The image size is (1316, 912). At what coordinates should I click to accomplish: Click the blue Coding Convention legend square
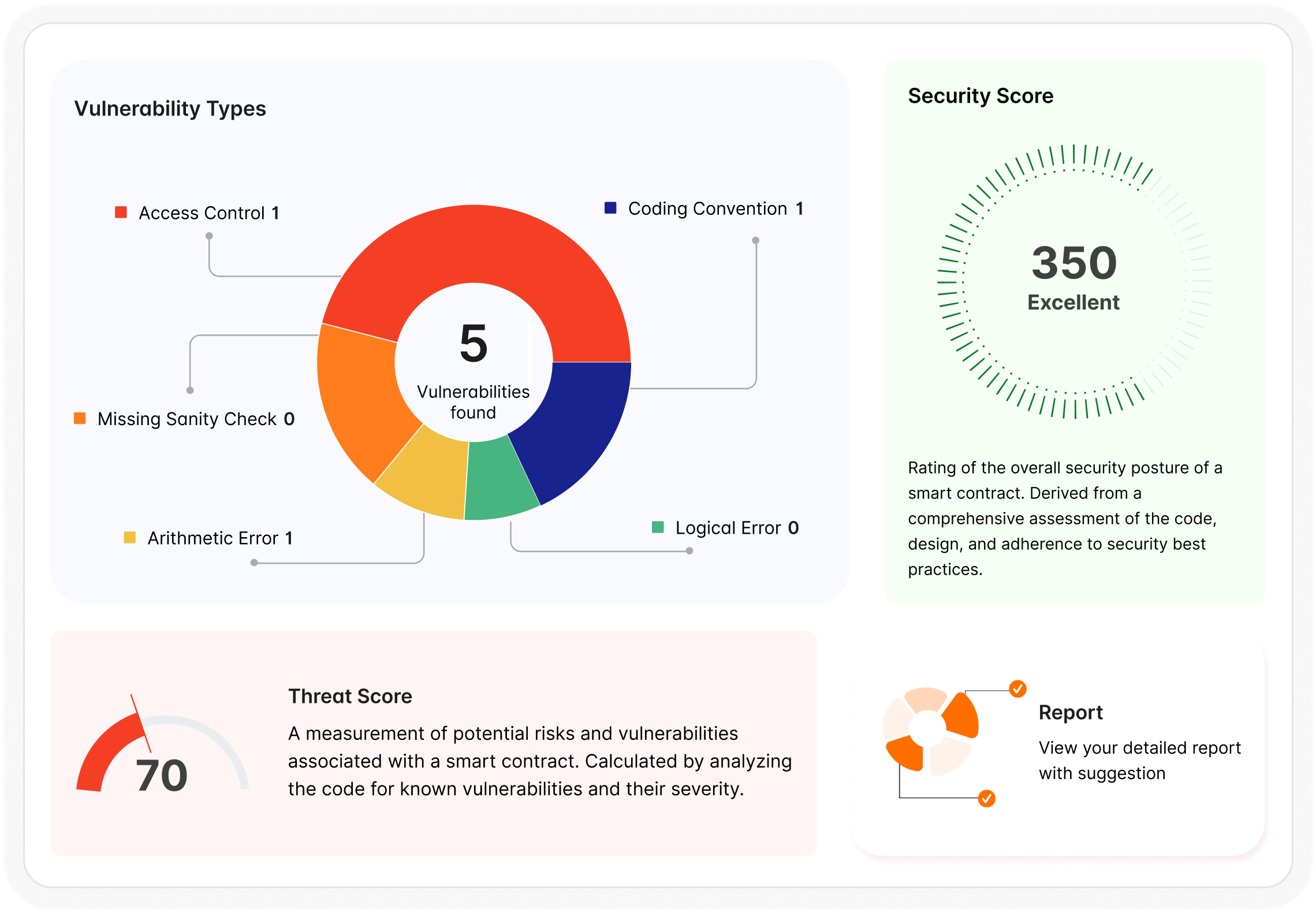610,208
